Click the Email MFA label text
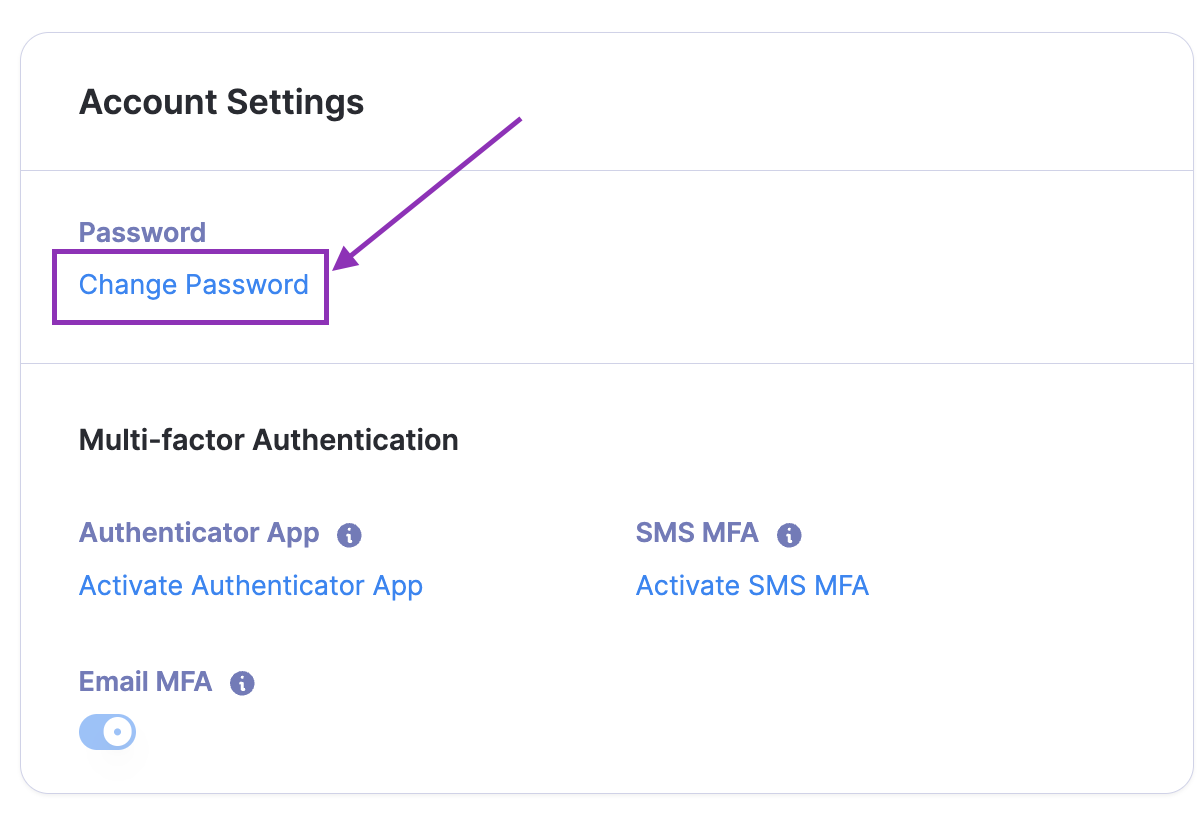 pyautogui.click(x=145, y=682)
